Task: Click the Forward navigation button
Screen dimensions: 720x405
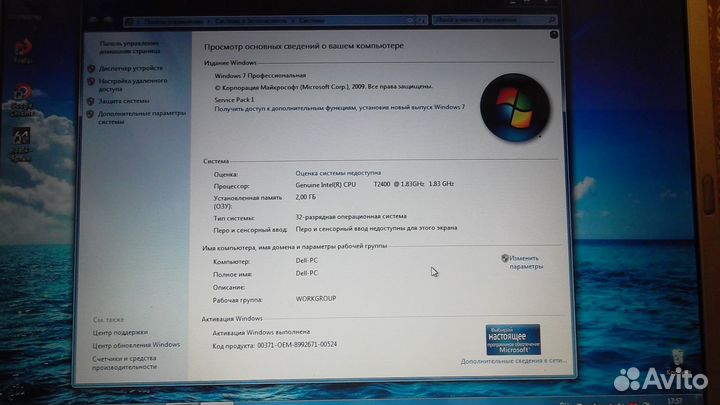Action: [108, 20]
